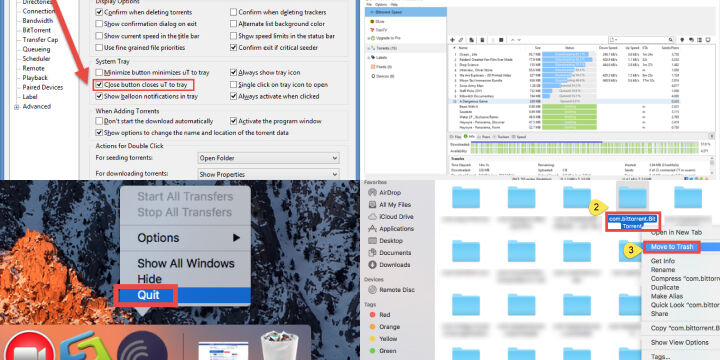Choose Show All Windows in dock menu

tap(186, 264)
